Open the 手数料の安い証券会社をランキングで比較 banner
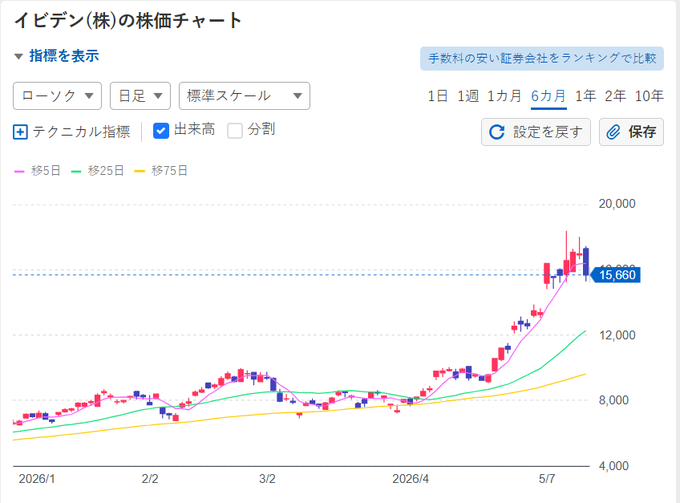 pyautogui.click(x=542, y=59)
